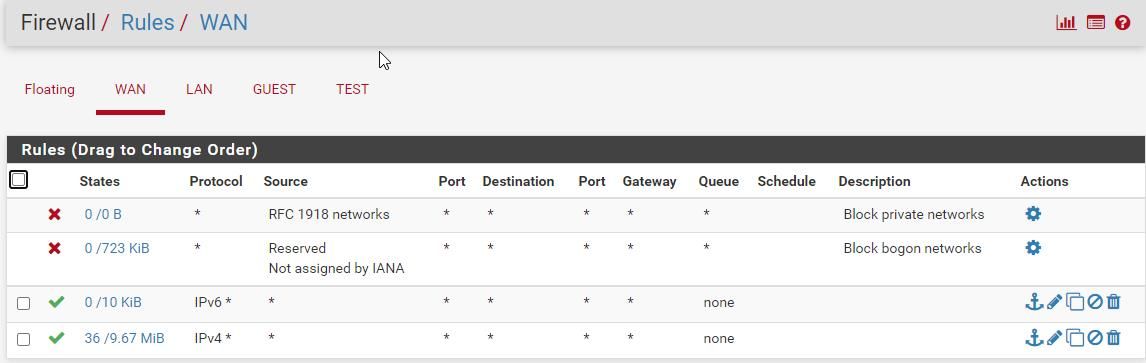
Task: Click the help question mark icon
Action: 1123,23
